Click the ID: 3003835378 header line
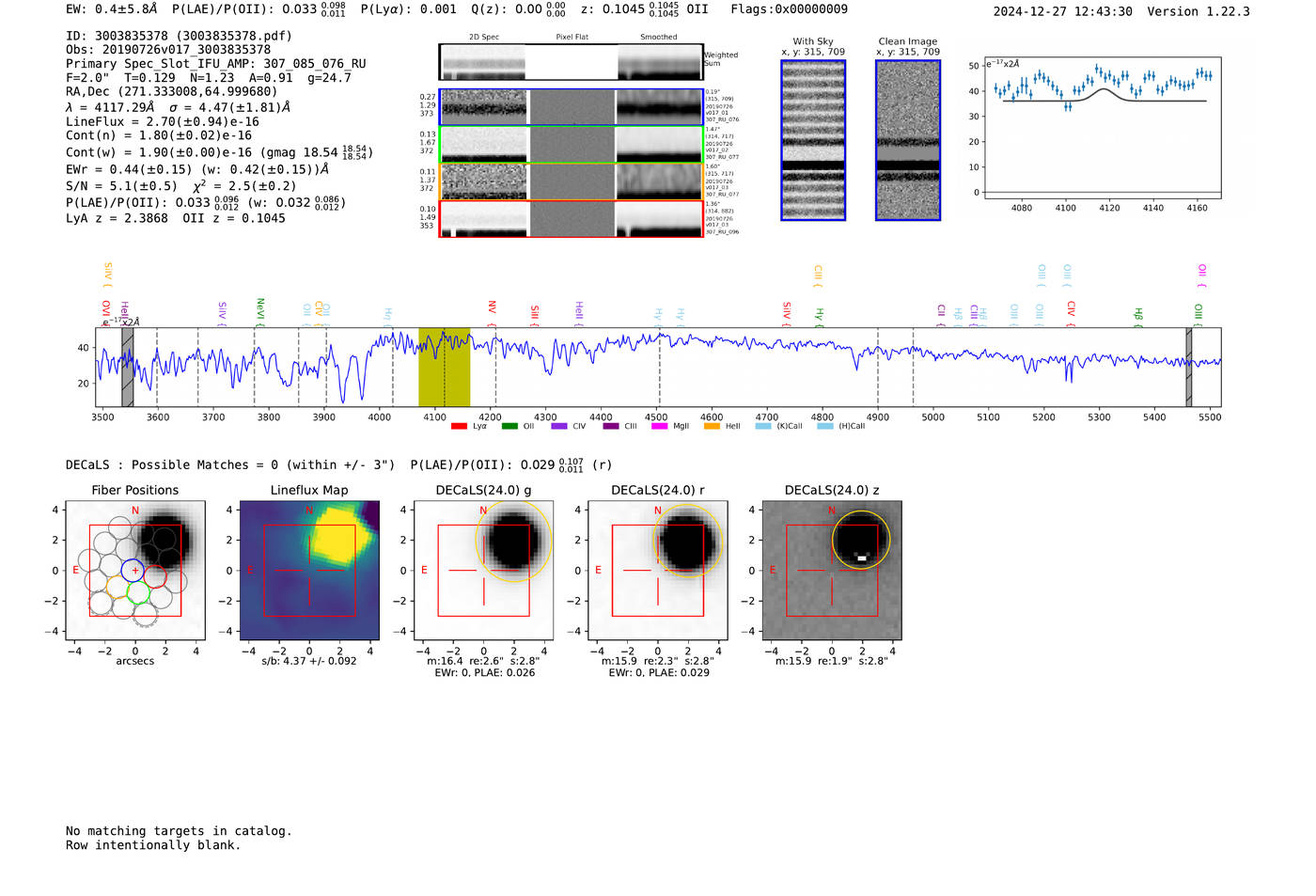Viewport: 1316px width, 896px height. coord(179,36)
